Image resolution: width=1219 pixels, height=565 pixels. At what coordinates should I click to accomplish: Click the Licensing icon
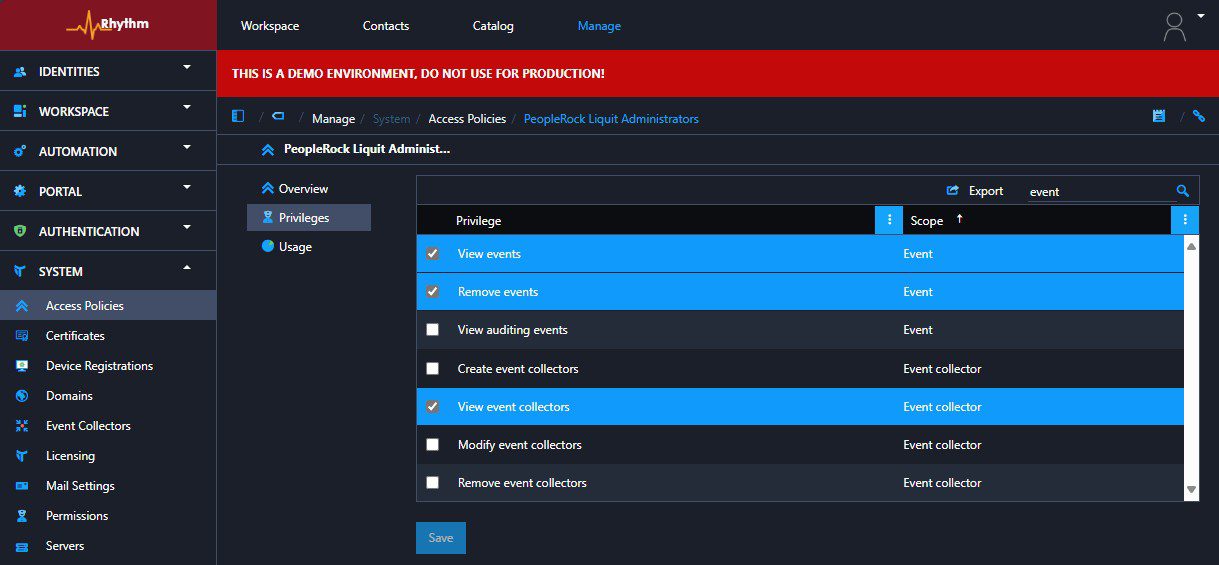(x=22, y=456)
